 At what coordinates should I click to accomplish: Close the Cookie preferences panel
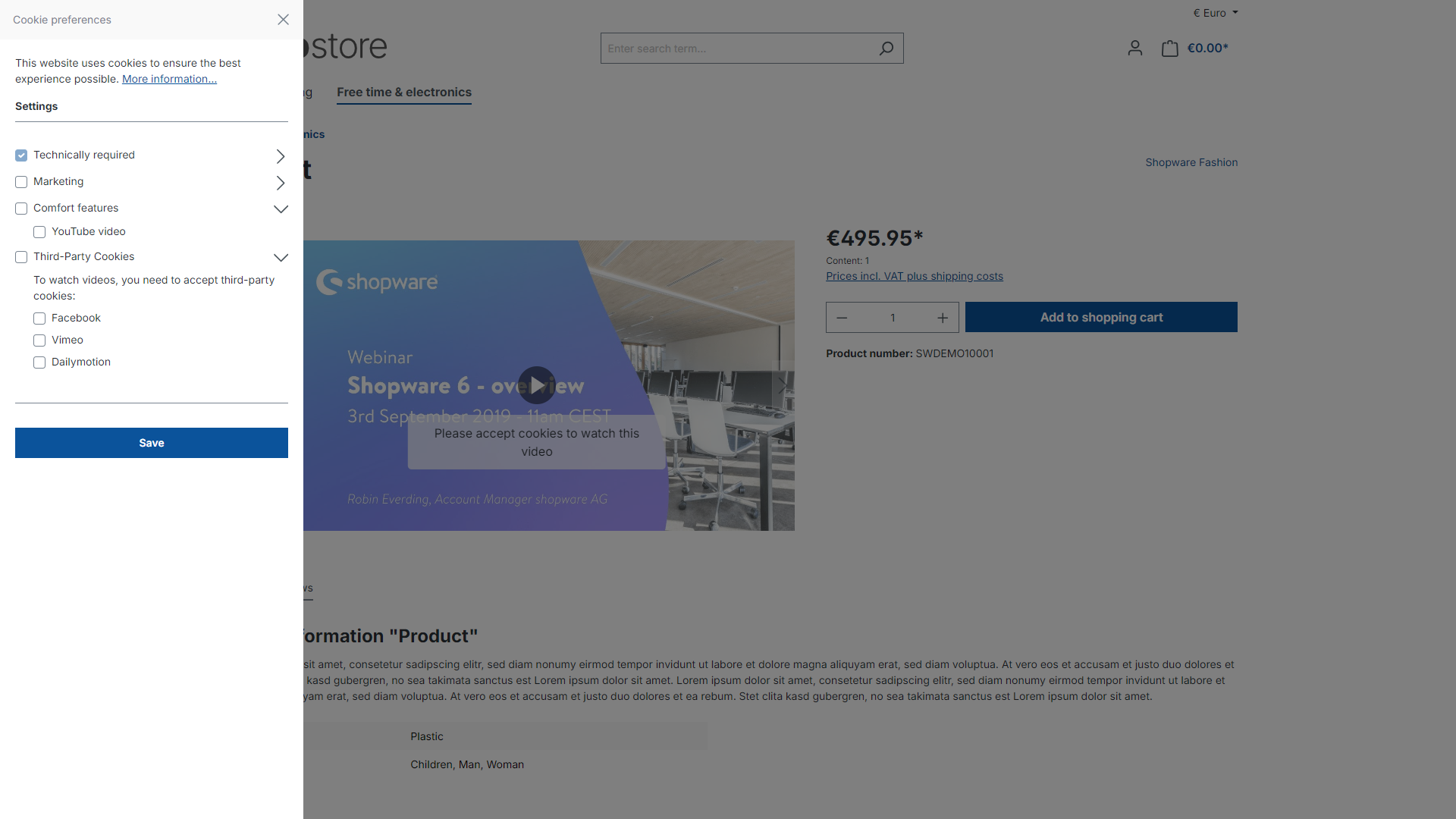pyautogui.click(x=283, y=20)
